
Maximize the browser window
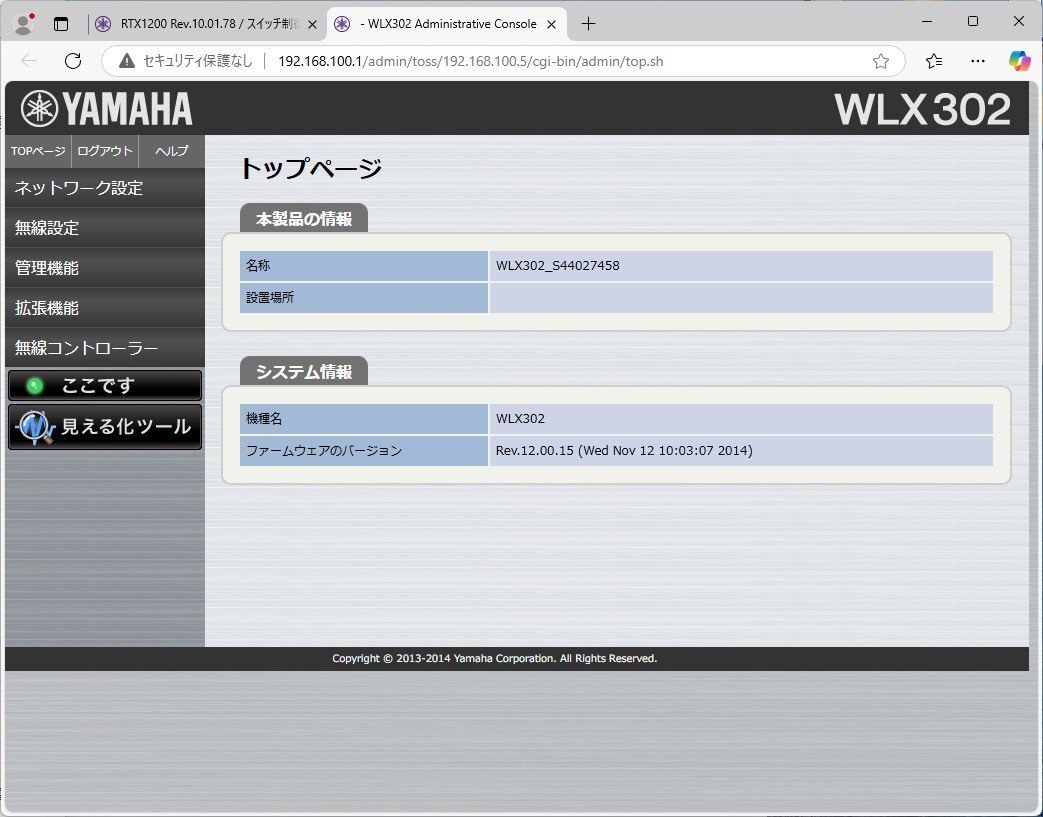tap(972, 21)
